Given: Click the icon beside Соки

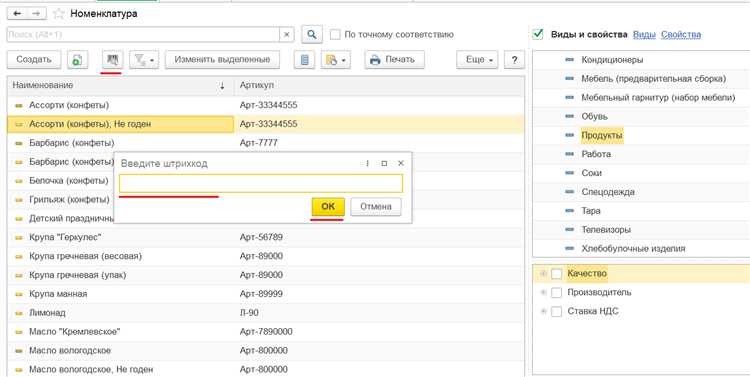Looking at the screenshot, I should click(x=569, y=173).
